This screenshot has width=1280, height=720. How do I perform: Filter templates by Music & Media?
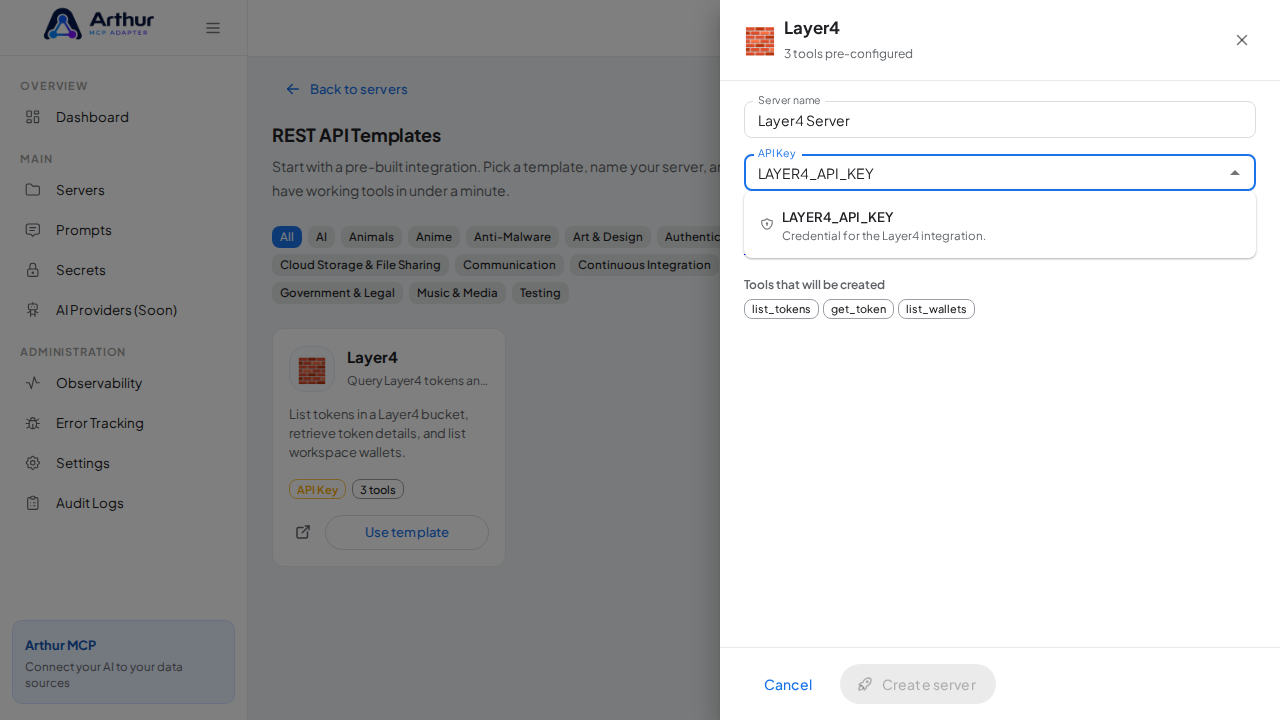click(457, 293)
